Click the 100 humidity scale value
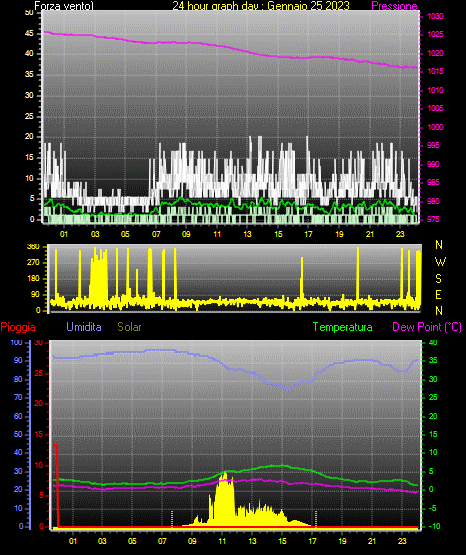The height and width of the screenshot is (555, 466). pyautogui.click(x=17, y=342)
